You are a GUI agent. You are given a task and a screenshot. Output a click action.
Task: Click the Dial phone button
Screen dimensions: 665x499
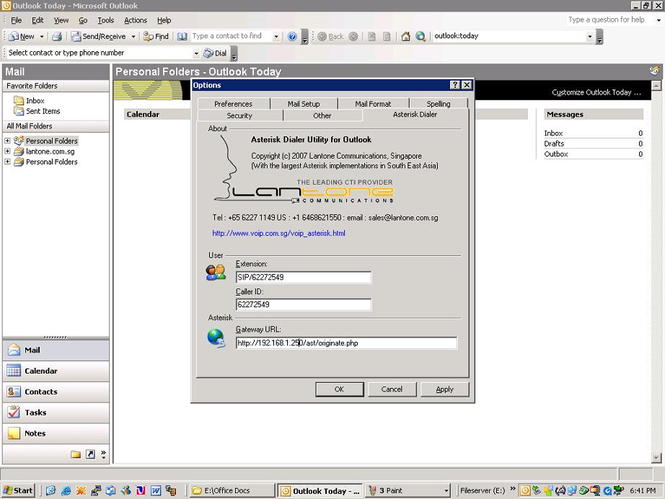(x=215, y=53)
